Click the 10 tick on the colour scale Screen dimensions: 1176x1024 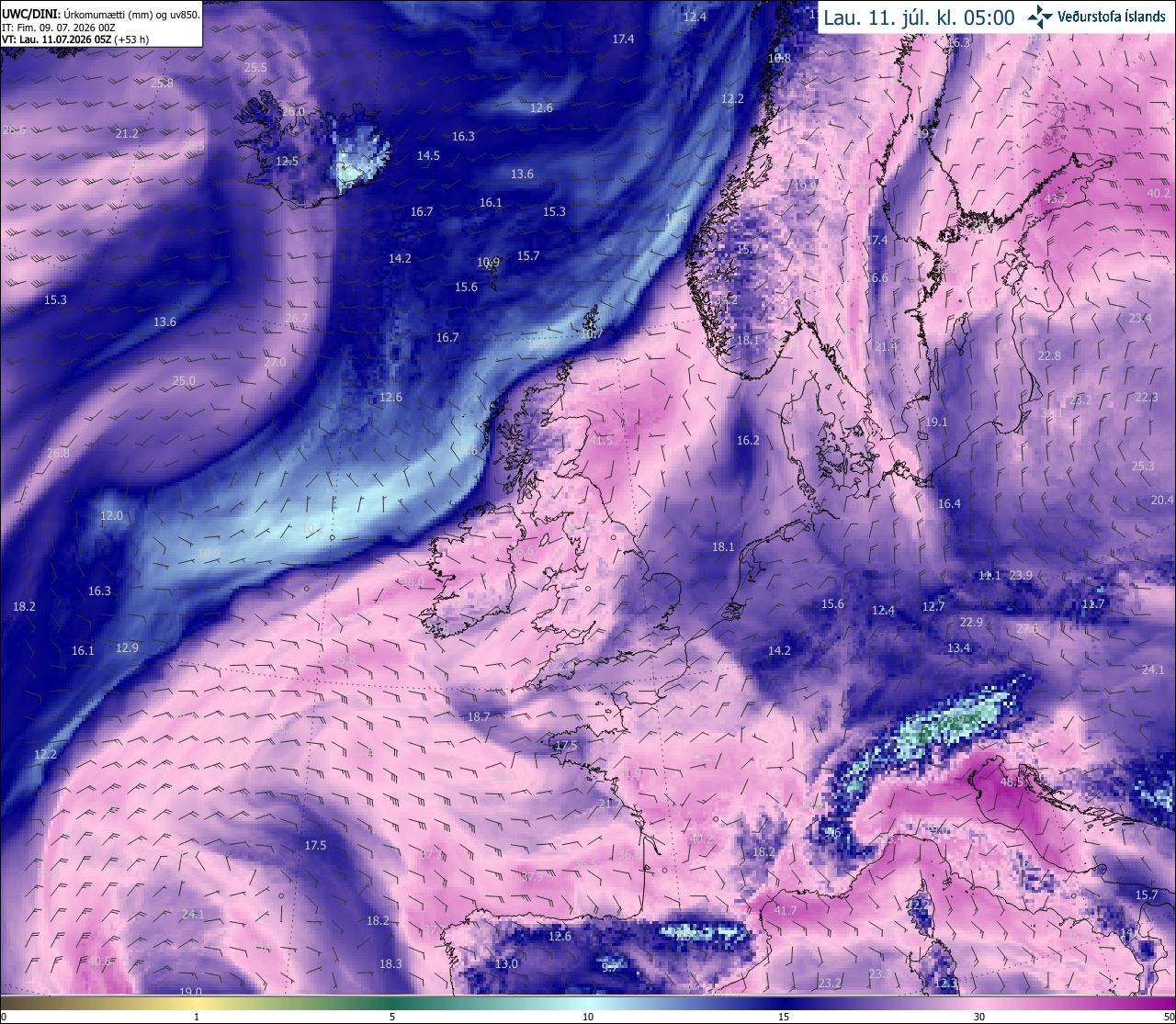tap(588, 1017)
